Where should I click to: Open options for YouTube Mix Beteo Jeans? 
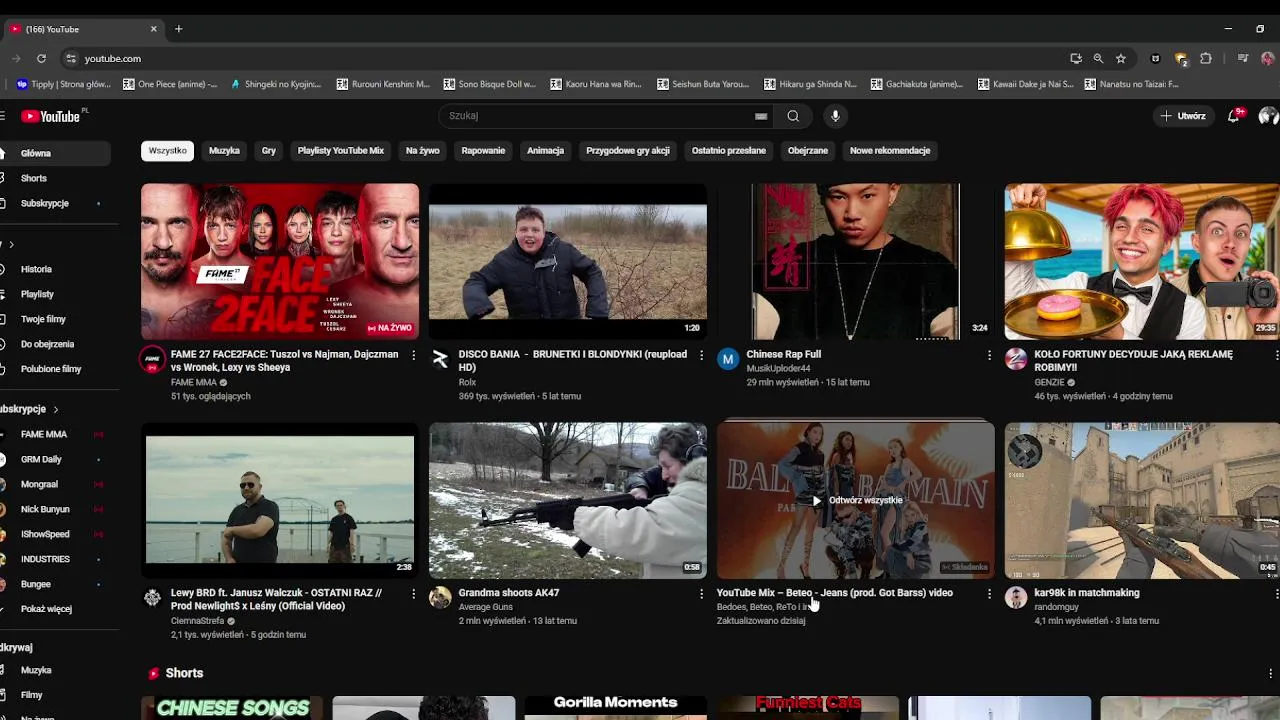point(989,594)
